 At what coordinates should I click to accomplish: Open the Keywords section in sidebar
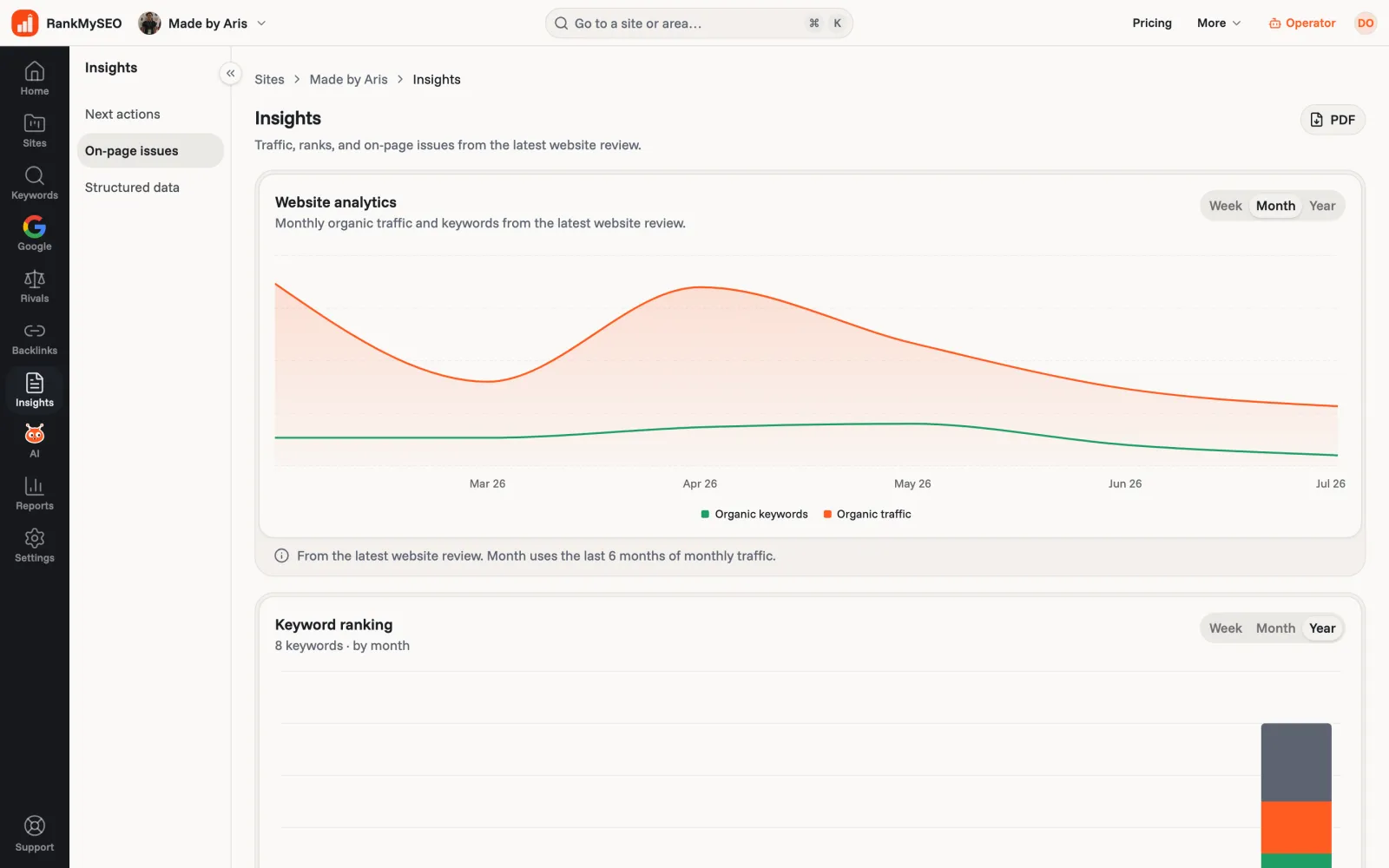point(35,182)
